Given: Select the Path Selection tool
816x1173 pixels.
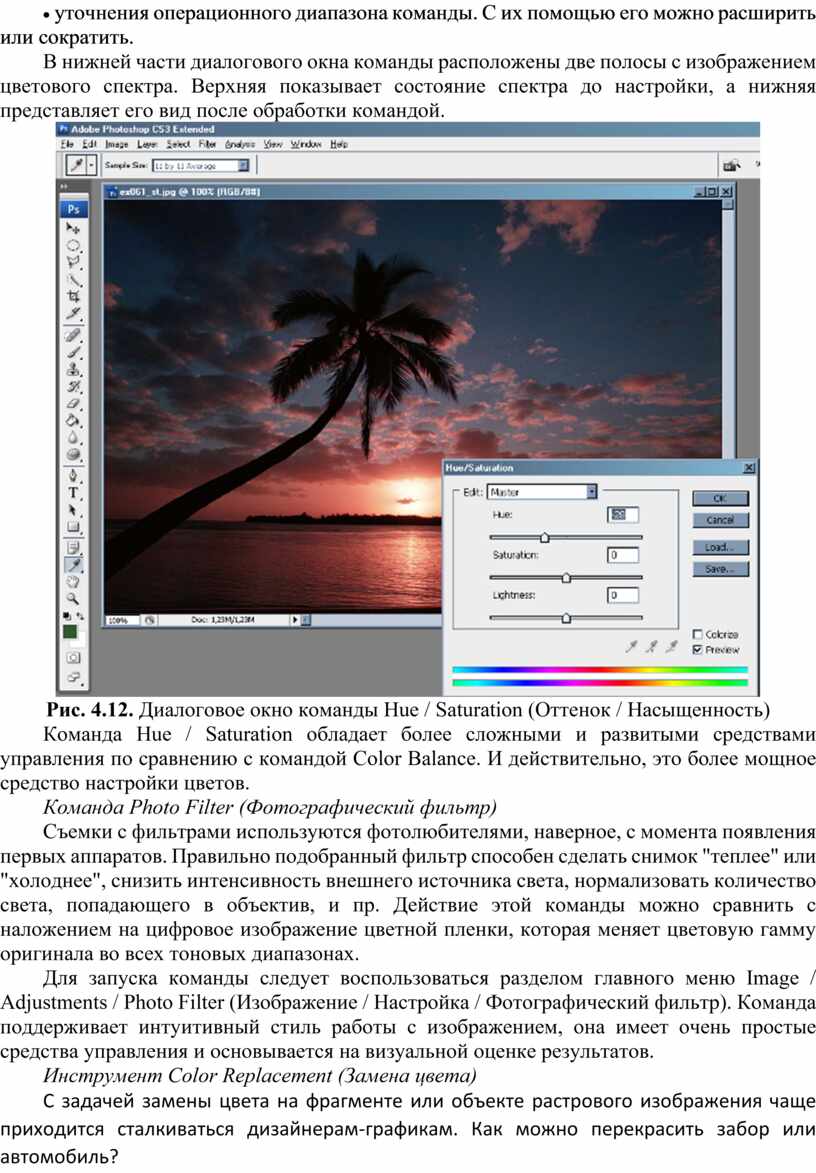Looking at the screenshot, I should point(73,510).
